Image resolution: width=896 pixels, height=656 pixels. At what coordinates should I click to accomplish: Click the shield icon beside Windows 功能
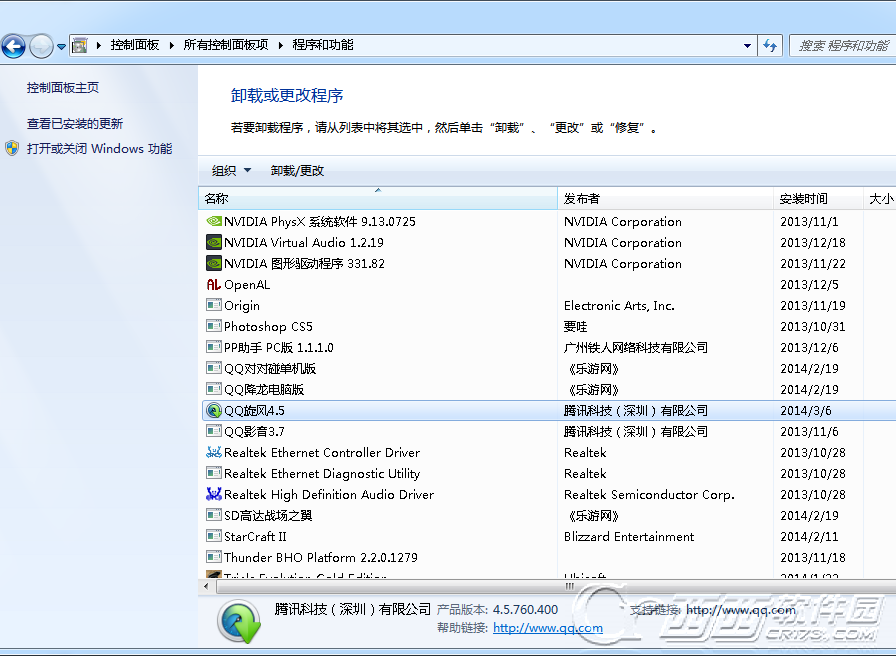click(12, 149)
